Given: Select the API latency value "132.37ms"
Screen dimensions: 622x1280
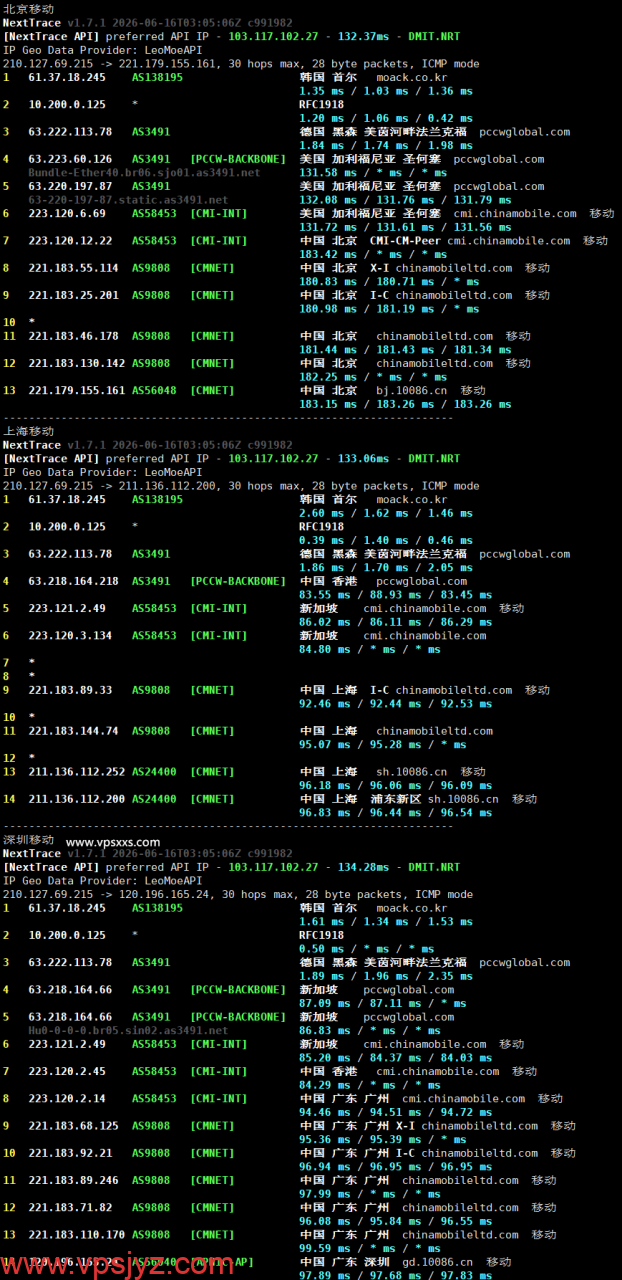Looking at the screenshot, I should (x=364, y=36).
